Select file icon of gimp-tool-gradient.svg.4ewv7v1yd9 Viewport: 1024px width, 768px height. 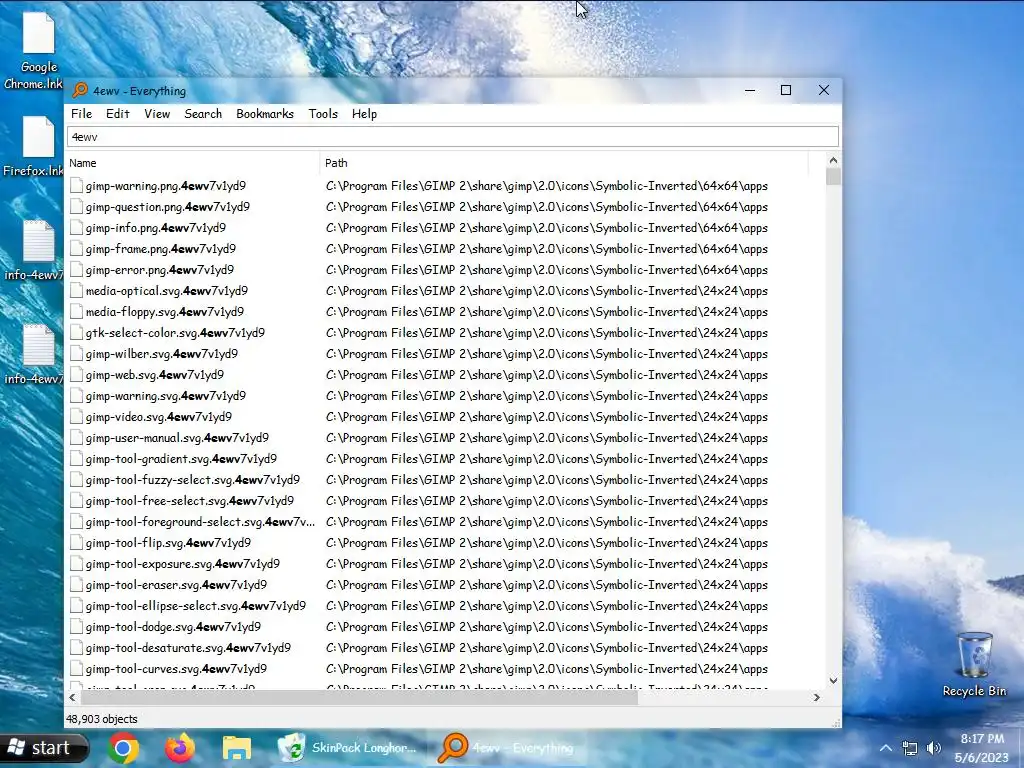(76, 458)
